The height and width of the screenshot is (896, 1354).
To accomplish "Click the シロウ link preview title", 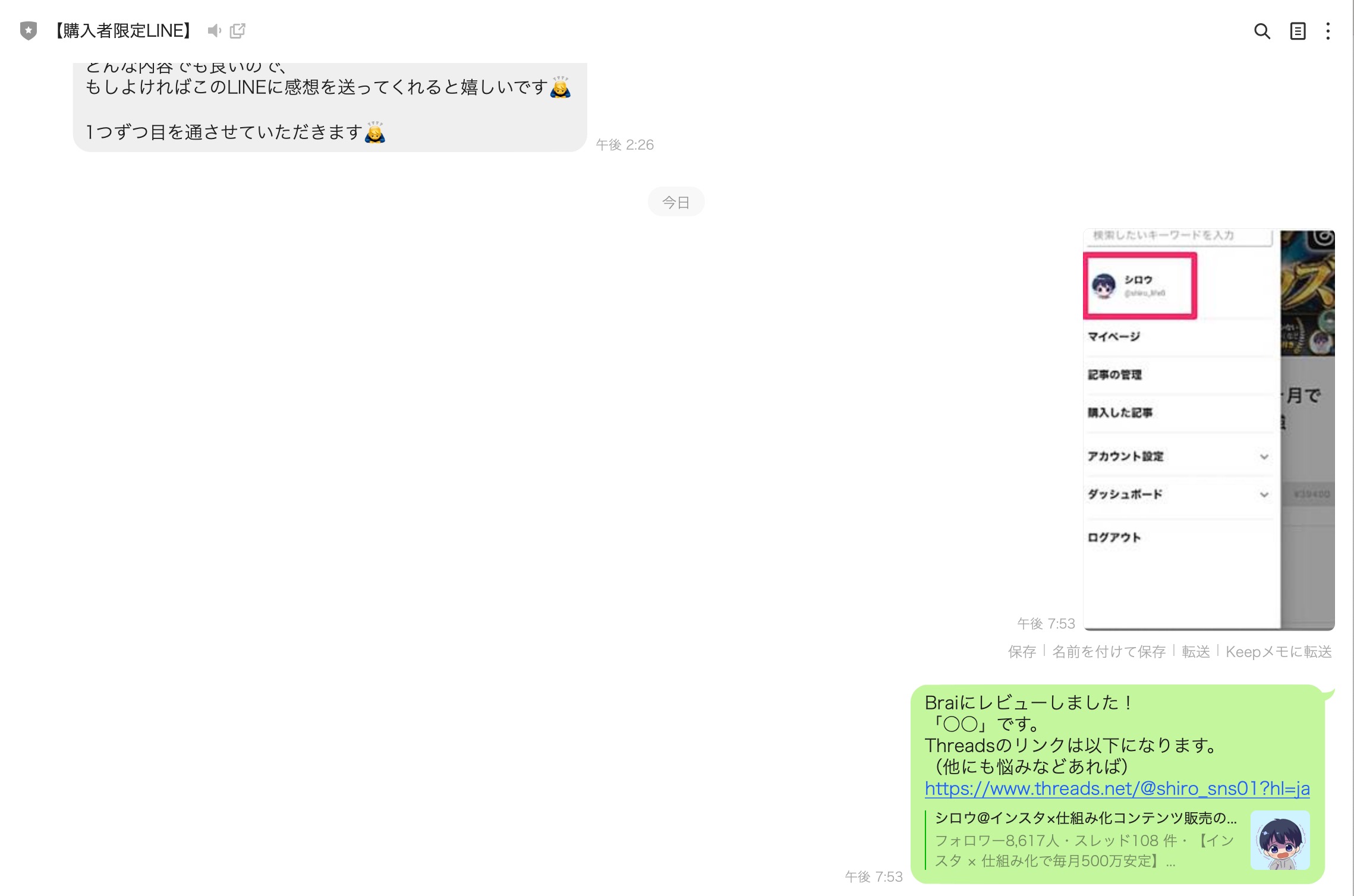I will point(1085,818).
